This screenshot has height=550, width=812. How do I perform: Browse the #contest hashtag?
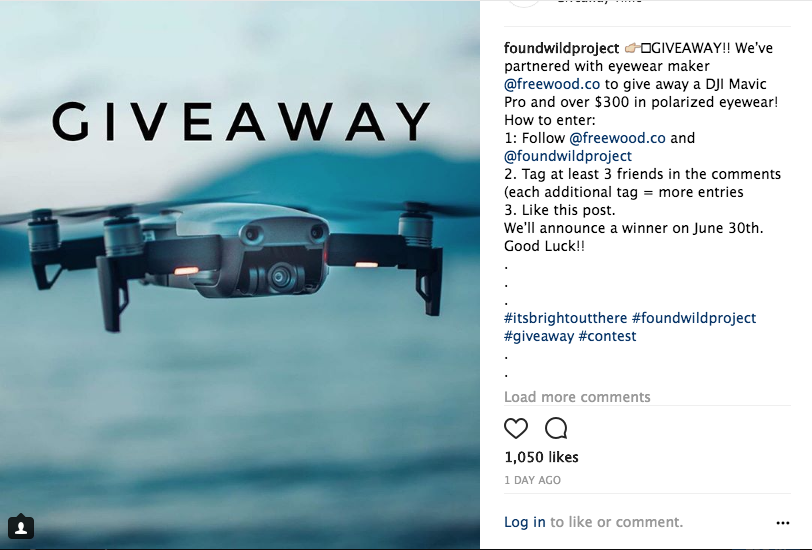click(x=607, y=336)
